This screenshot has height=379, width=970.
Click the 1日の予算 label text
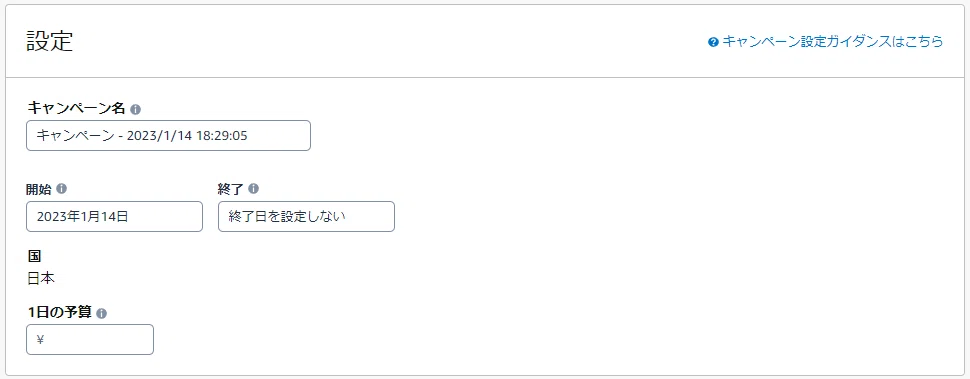coord(59,312)
